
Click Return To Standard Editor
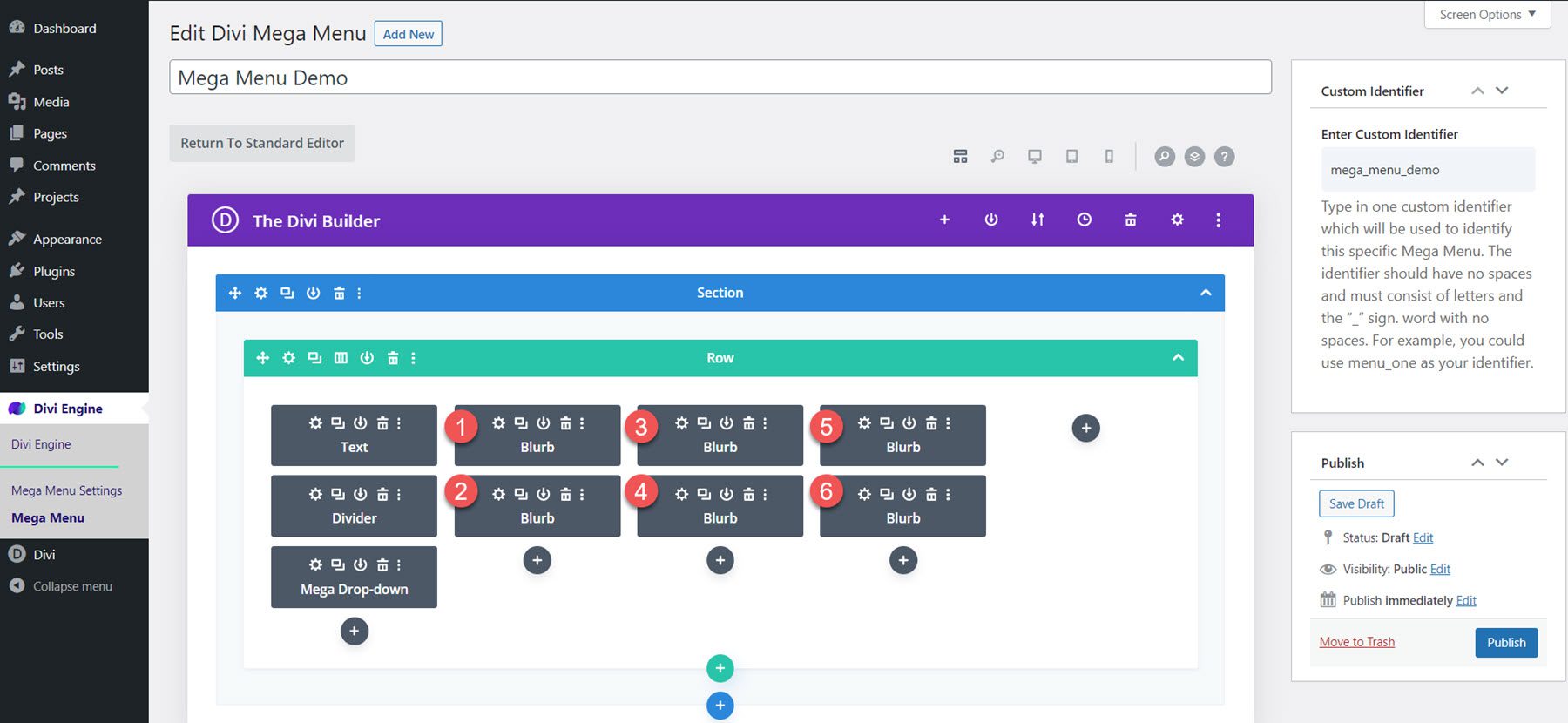click(x=262, y=143)
